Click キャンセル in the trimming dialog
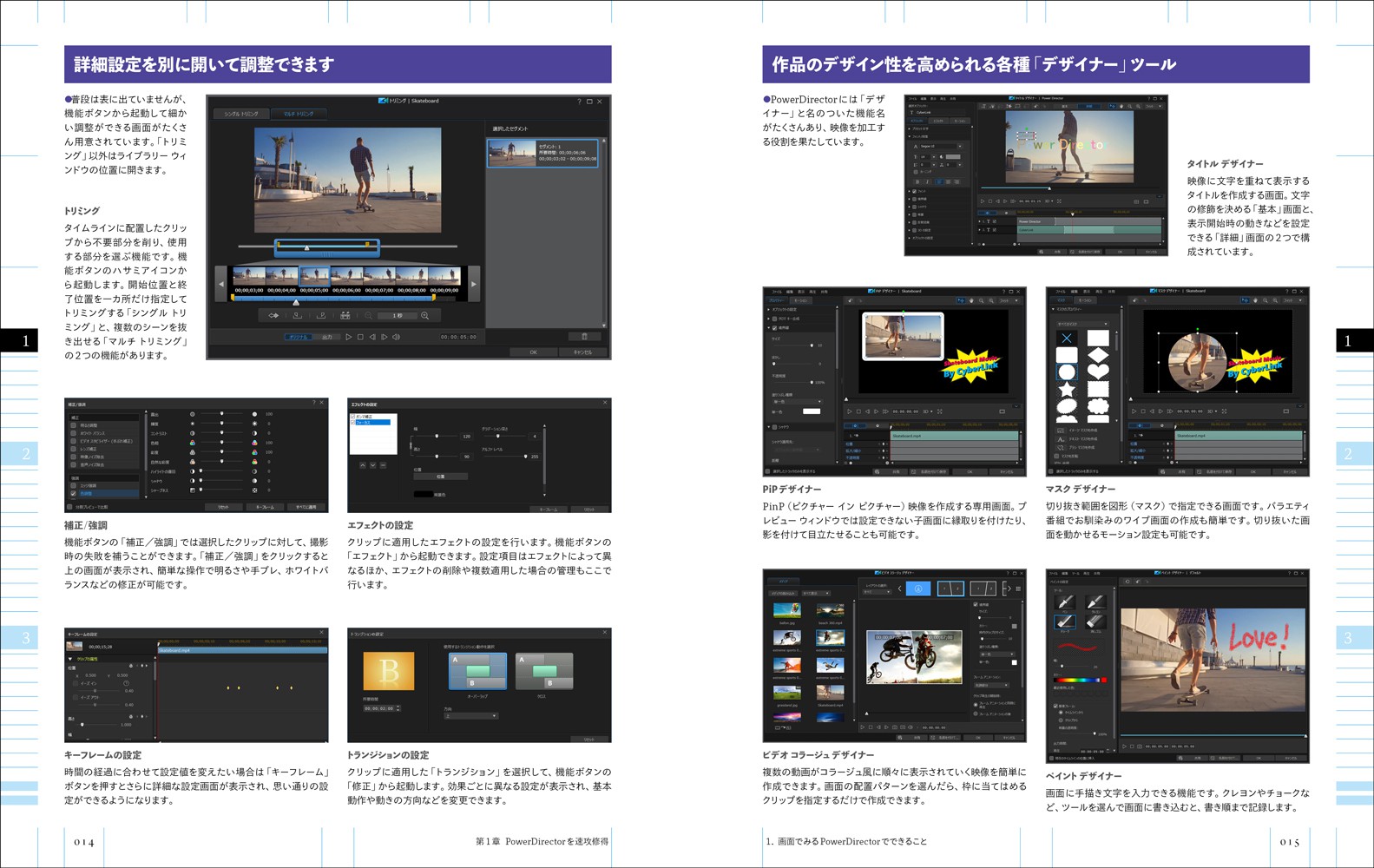This screenshot has height=868, width=1374. (582, 352)
